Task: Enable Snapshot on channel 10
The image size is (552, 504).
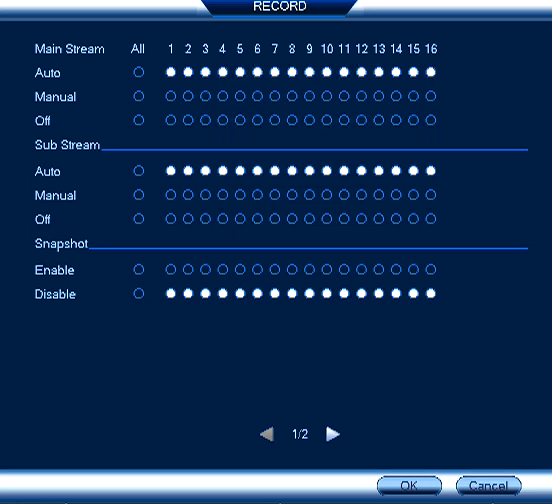Action: [x=327, y=269]
